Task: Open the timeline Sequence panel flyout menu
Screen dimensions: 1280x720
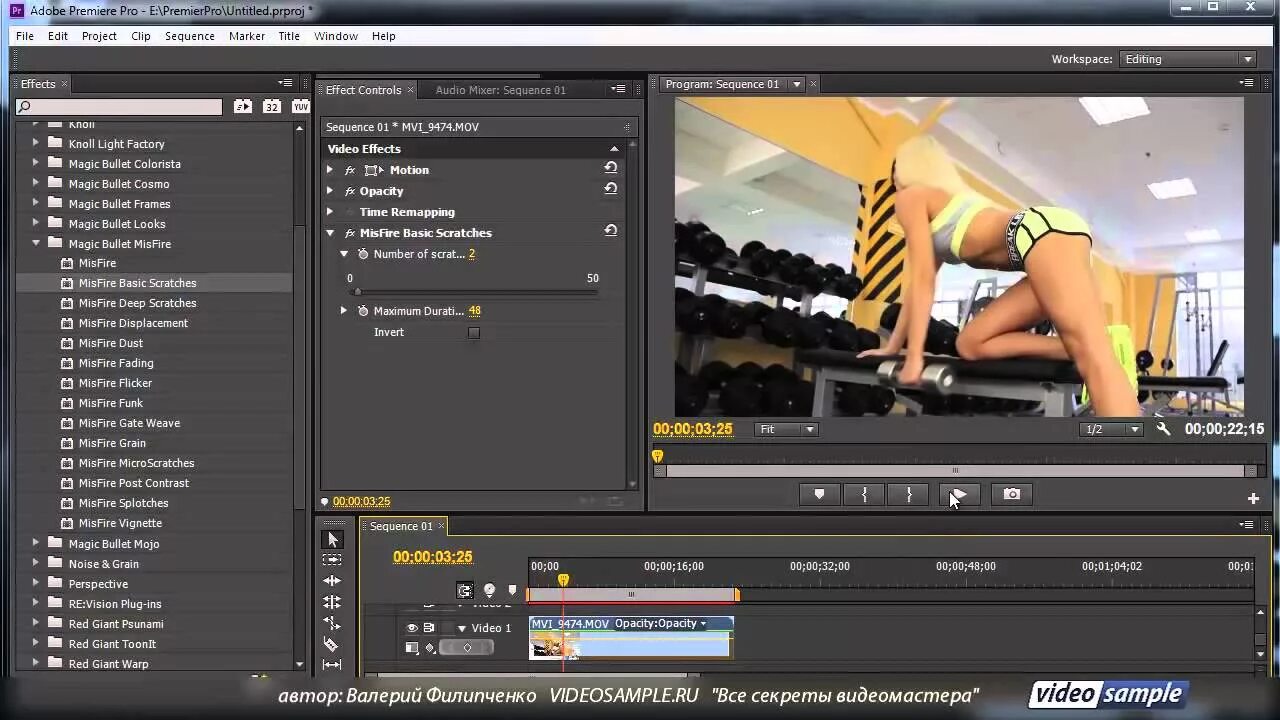Action: click(x=1247, y=525)
